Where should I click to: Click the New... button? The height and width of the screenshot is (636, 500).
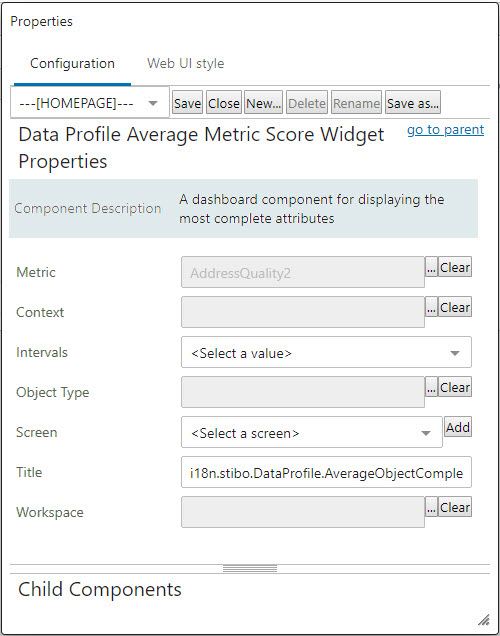point(263,103)
